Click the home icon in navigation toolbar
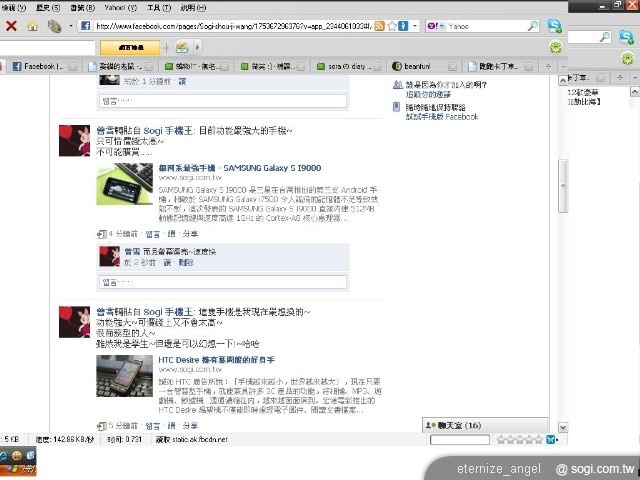 pos(33,26)
